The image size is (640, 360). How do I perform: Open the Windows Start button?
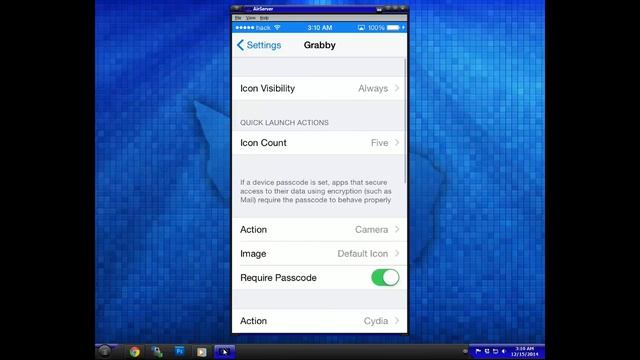(x=105, y=351)
